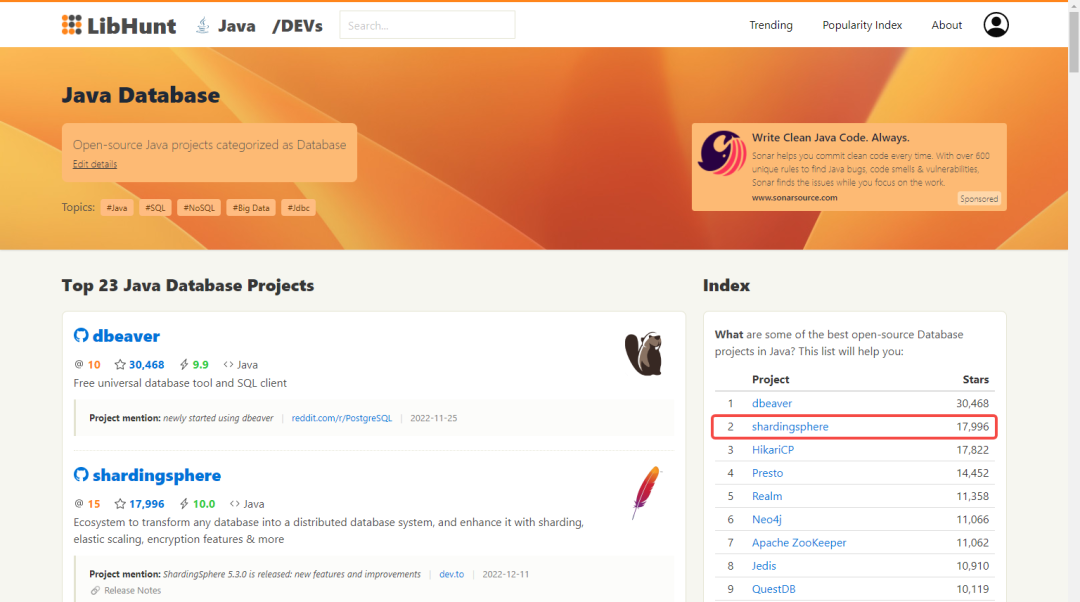The height and width of the screenshot is (602, 1080).
Task: Click Write Clean Java Code ad title
Action: pos(831,137)
